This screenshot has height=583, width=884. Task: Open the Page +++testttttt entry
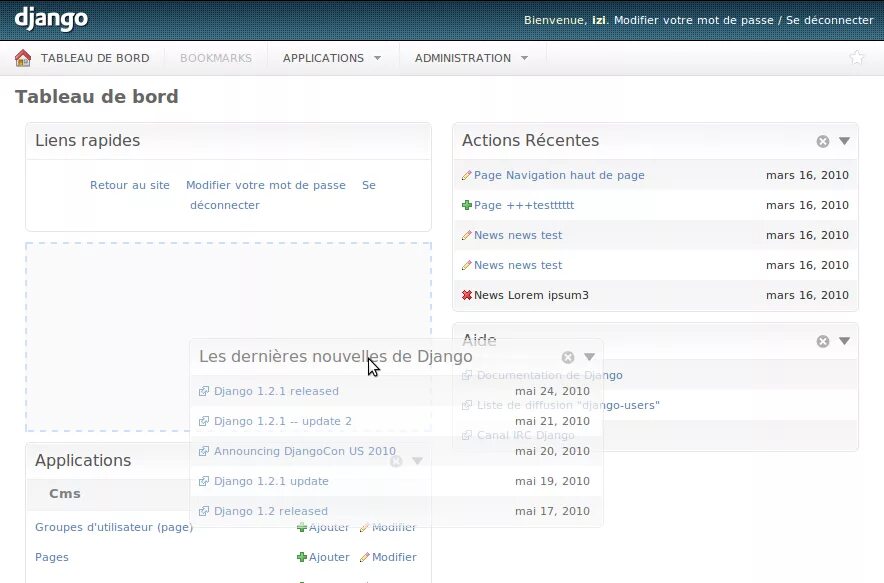click(524, 205)
